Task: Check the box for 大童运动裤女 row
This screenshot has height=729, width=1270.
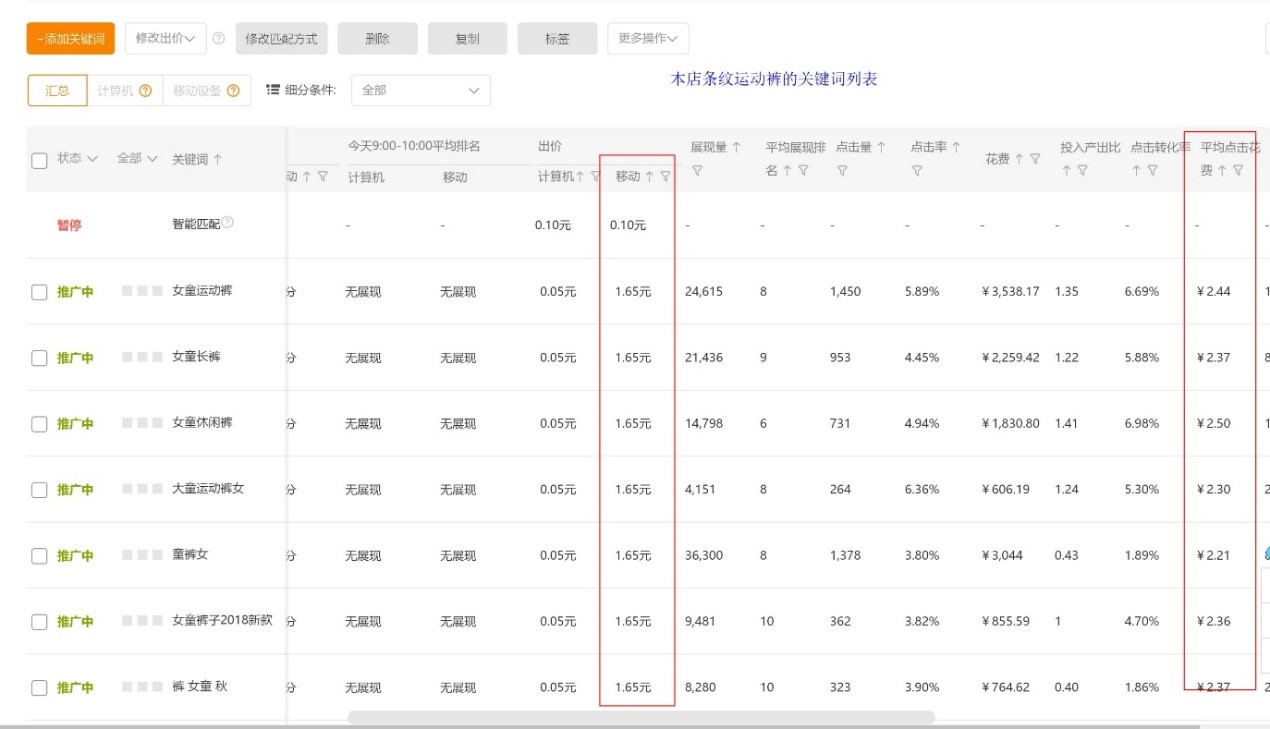Action: pyautogui.click(x=39, y=490)
